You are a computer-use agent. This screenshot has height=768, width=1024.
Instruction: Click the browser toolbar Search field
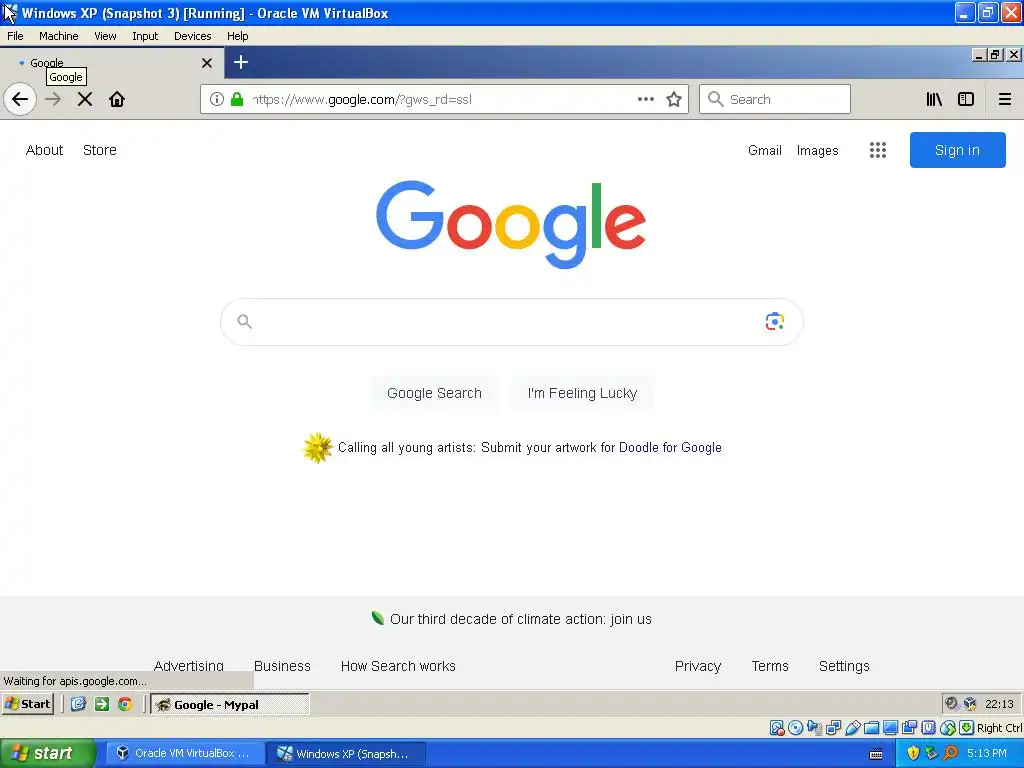[x=775, y=99]
